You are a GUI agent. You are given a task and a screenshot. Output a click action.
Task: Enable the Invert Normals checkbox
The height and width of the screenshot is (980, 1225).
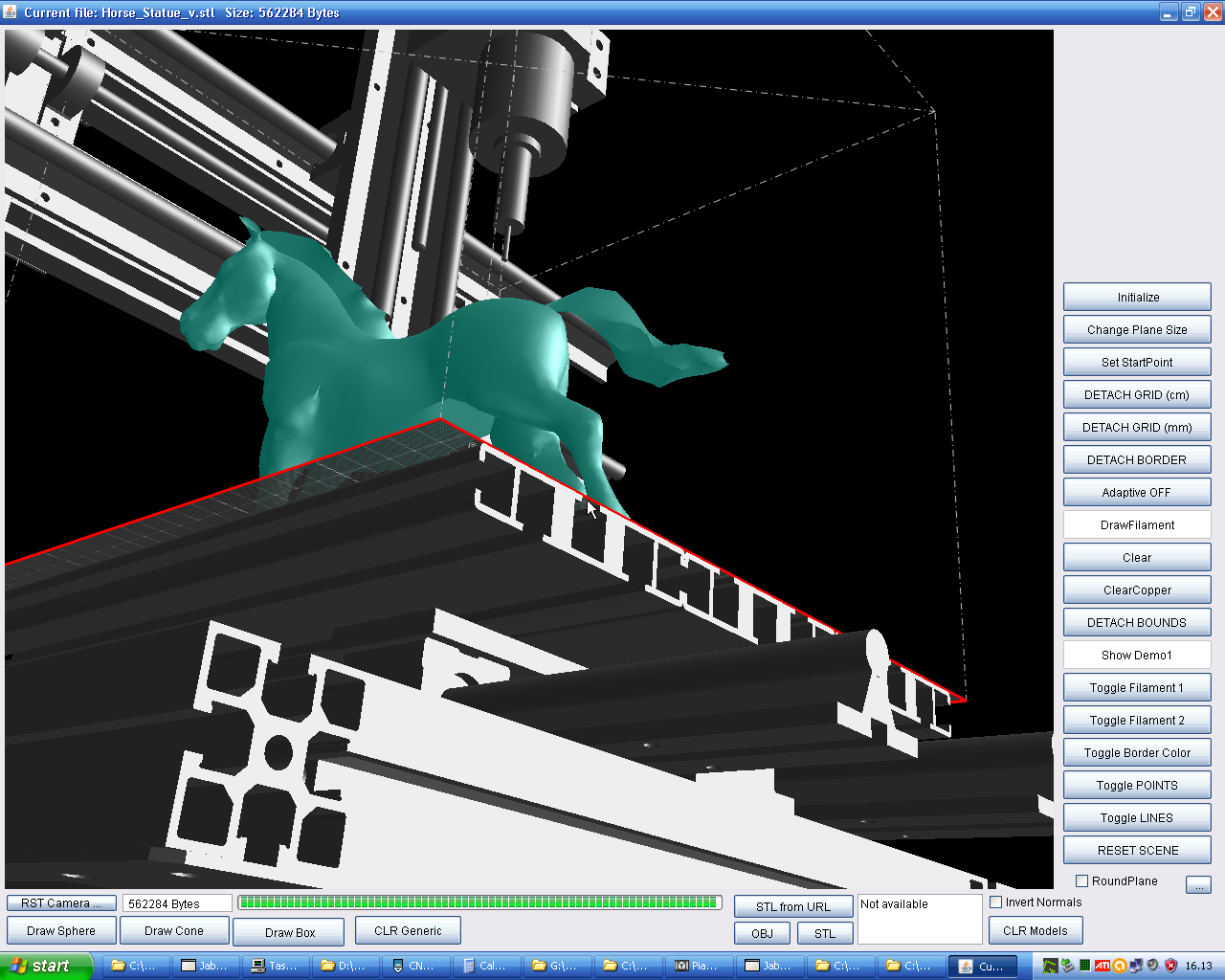(x=996, y=902)
